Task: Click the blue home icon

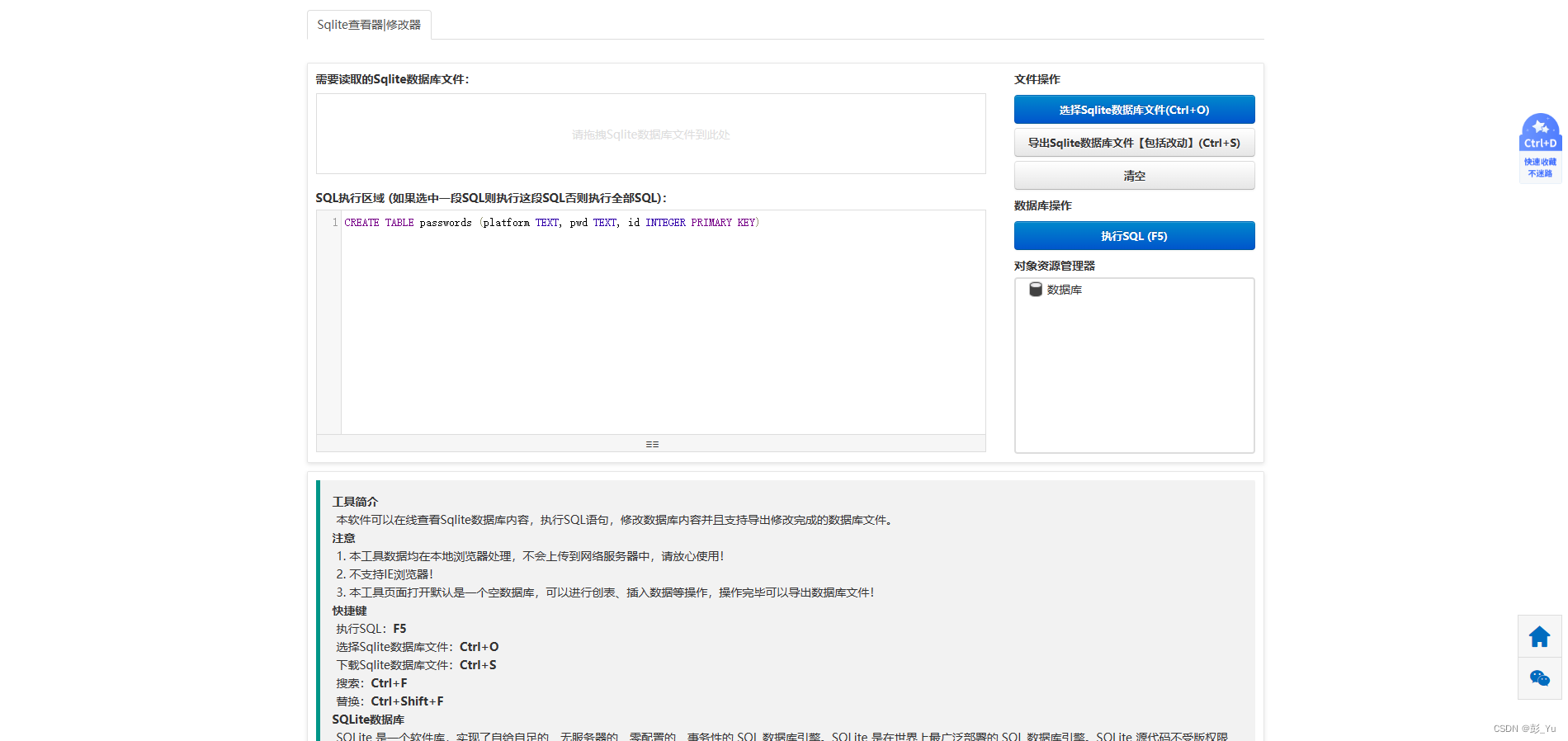Action: click(x=1539, y=636)
